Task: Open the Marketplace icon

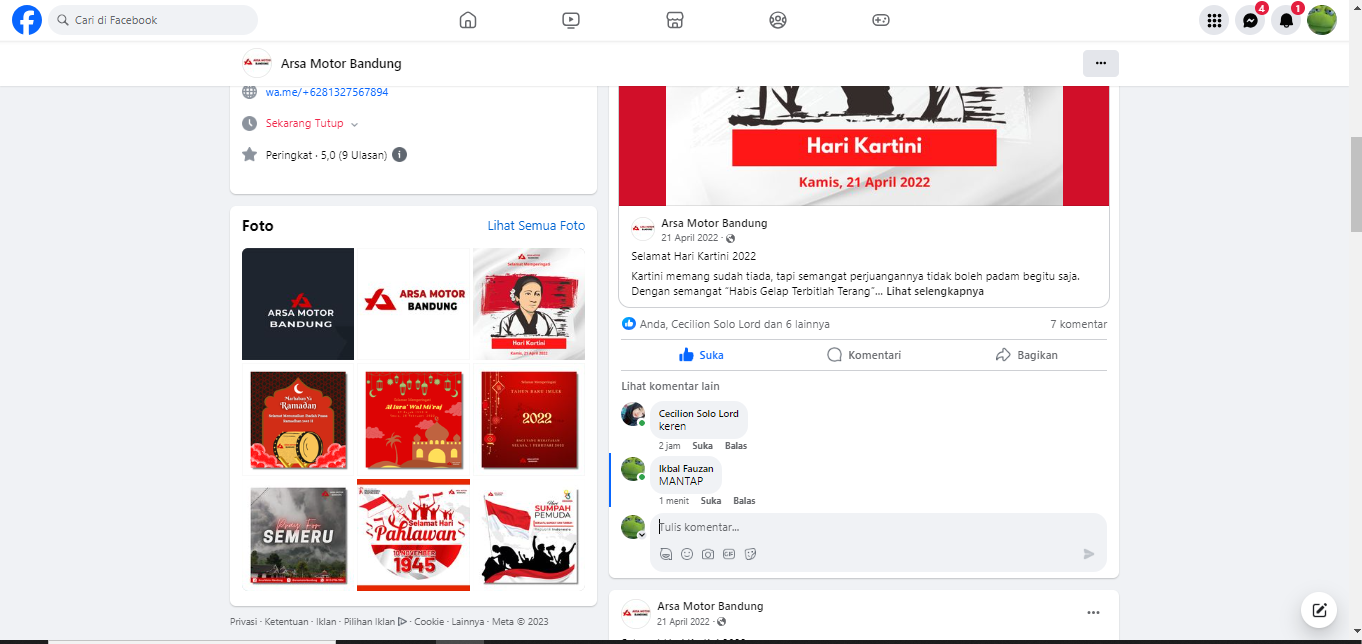Action: click(675, 20)
